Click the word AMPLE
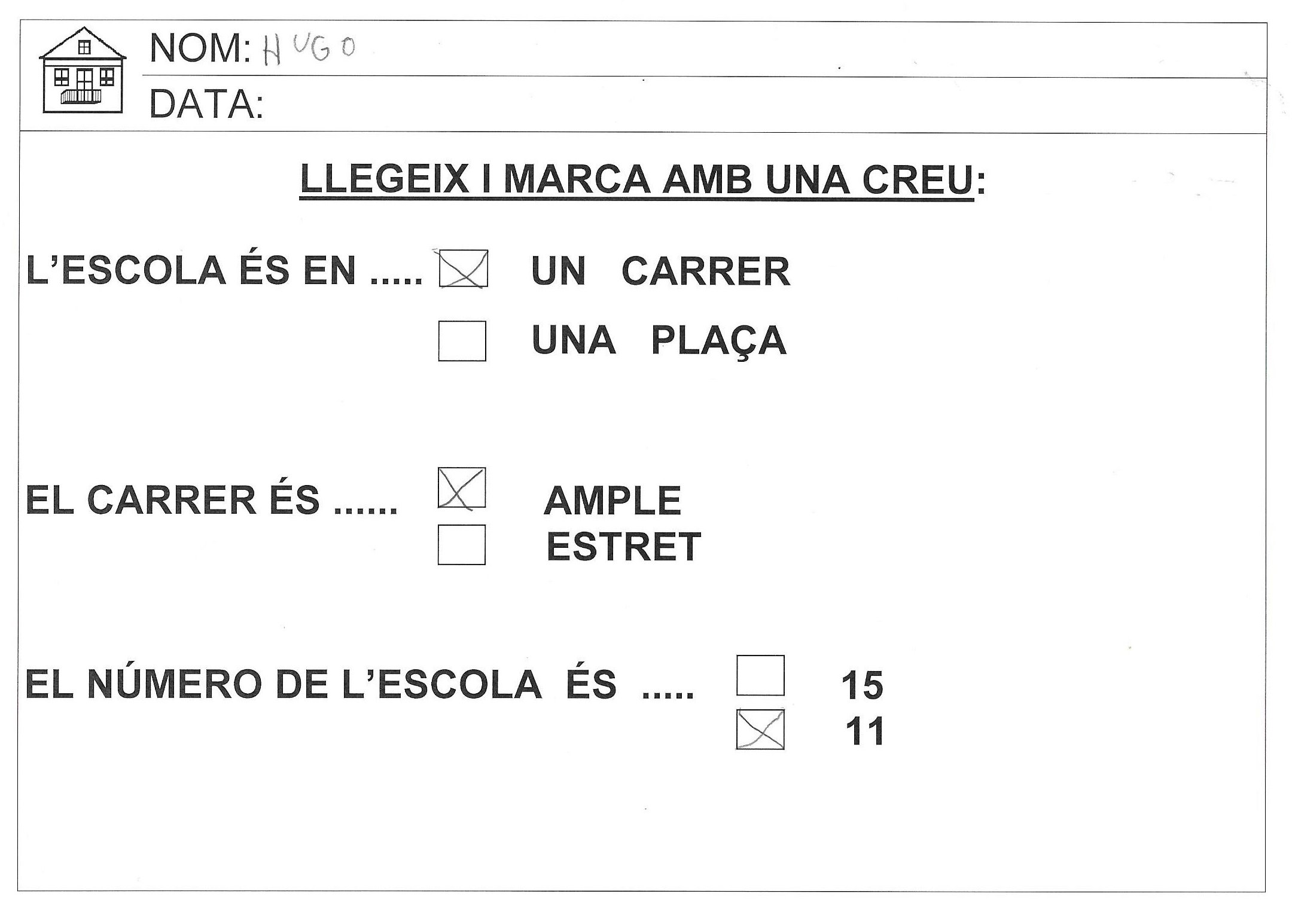This screenshot has width=1292, height=924. click(613, 500)
